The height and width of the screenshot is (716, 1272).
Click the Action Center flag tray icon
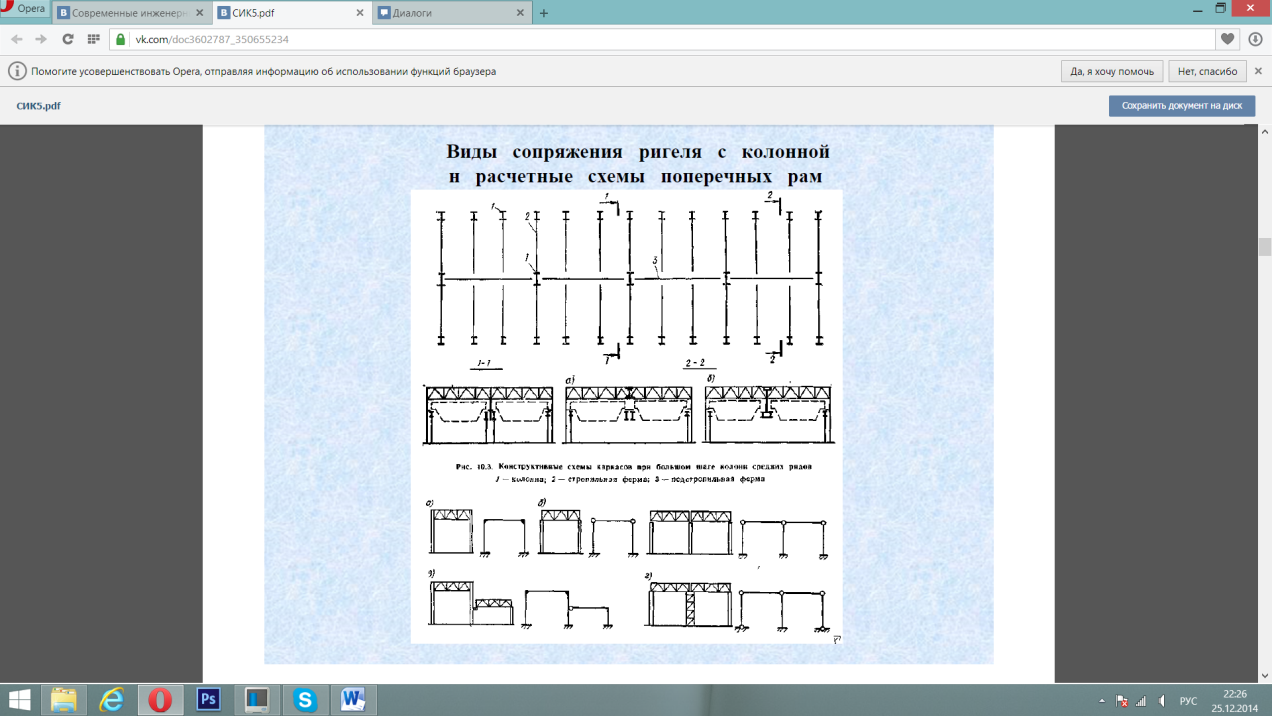(1122, 701)
